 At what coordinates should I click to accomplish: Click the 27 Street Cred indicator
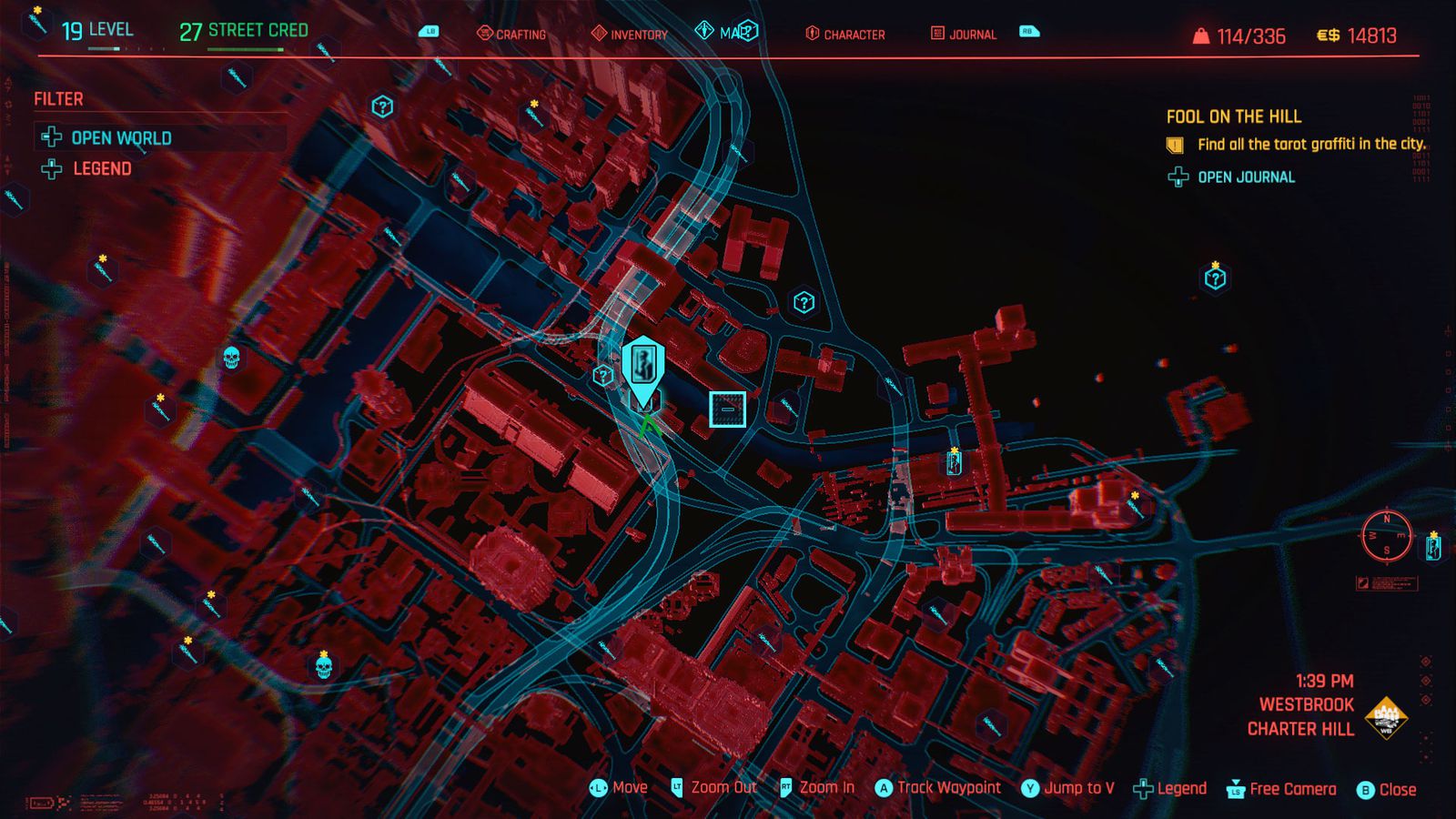pos(244,31)
